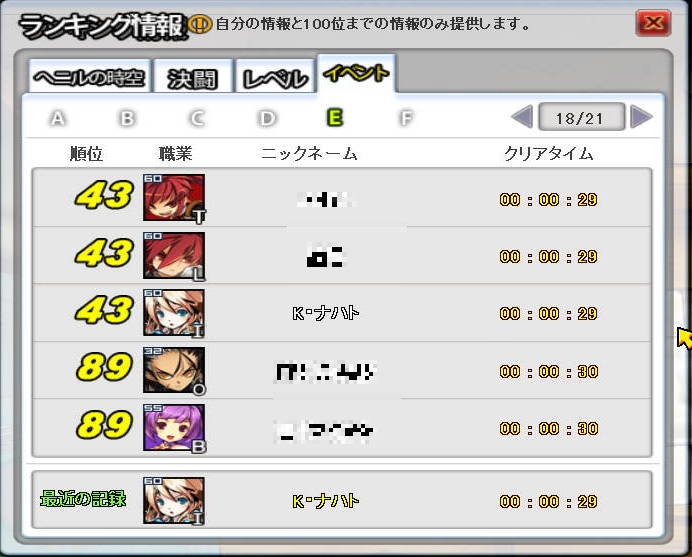This screenshot has width=692, height=557.
Task: Choose event category F
Action: [406, 118]
